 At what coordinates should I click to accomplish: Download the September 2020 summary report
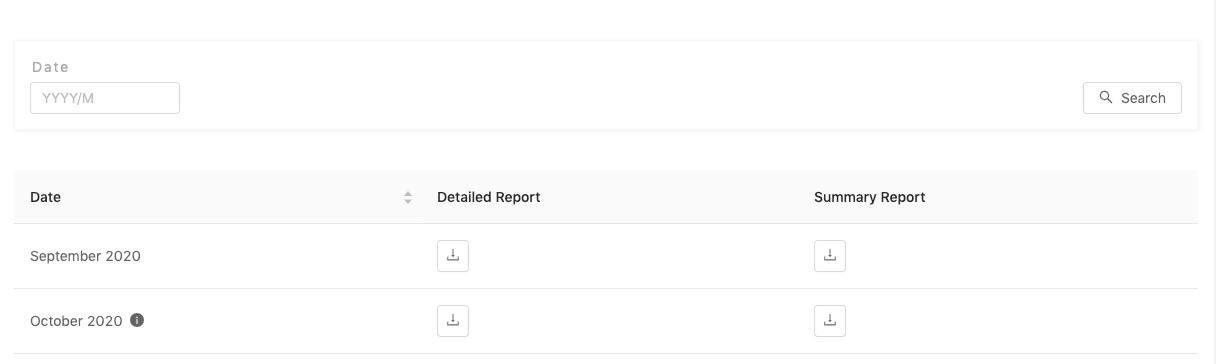(830, 256)
